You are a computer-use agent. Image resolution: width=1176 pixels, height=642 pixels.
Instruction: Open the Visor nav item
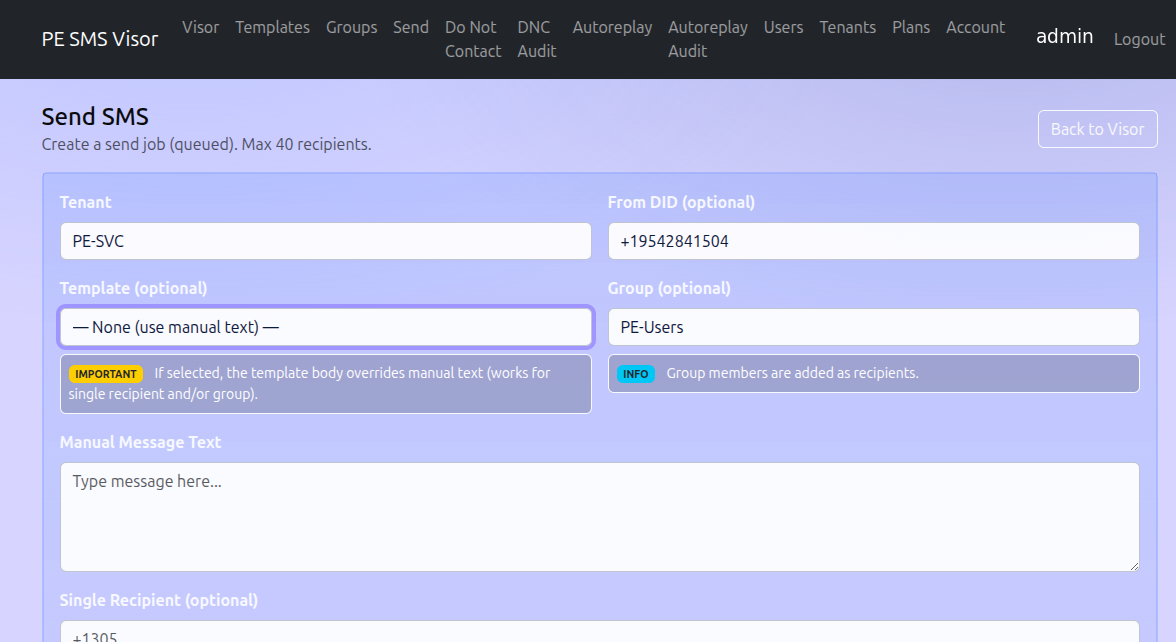[x=200, y=27]
